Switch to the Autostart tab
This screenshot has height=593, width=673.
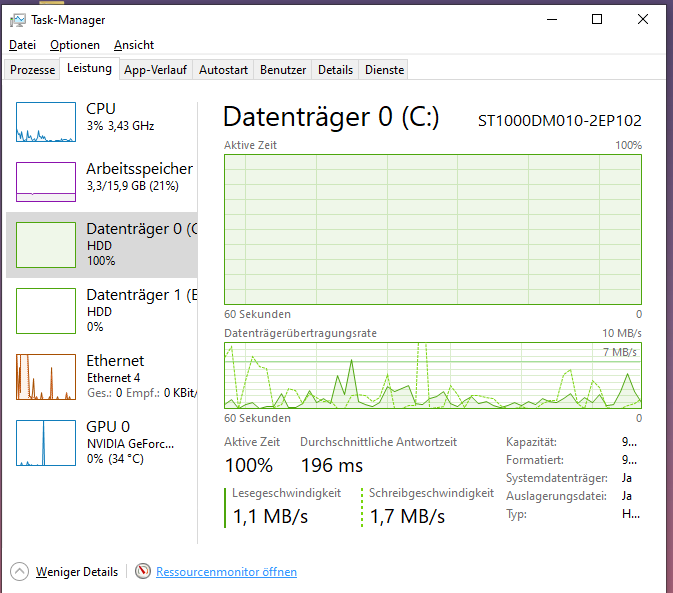[x=223, y=70]
